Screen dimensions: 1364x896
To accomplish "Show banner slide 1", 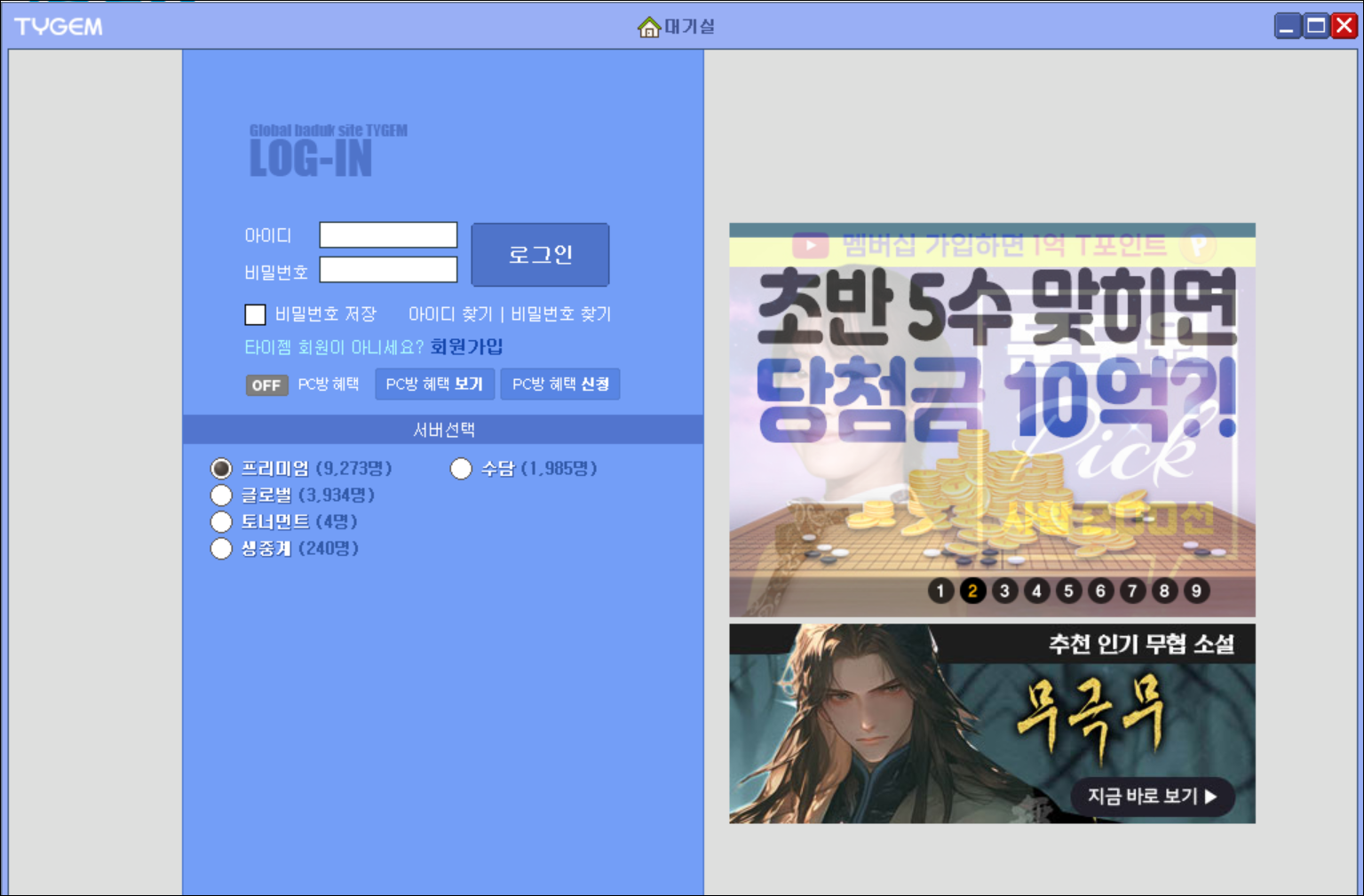I will (x=940, y=591).
